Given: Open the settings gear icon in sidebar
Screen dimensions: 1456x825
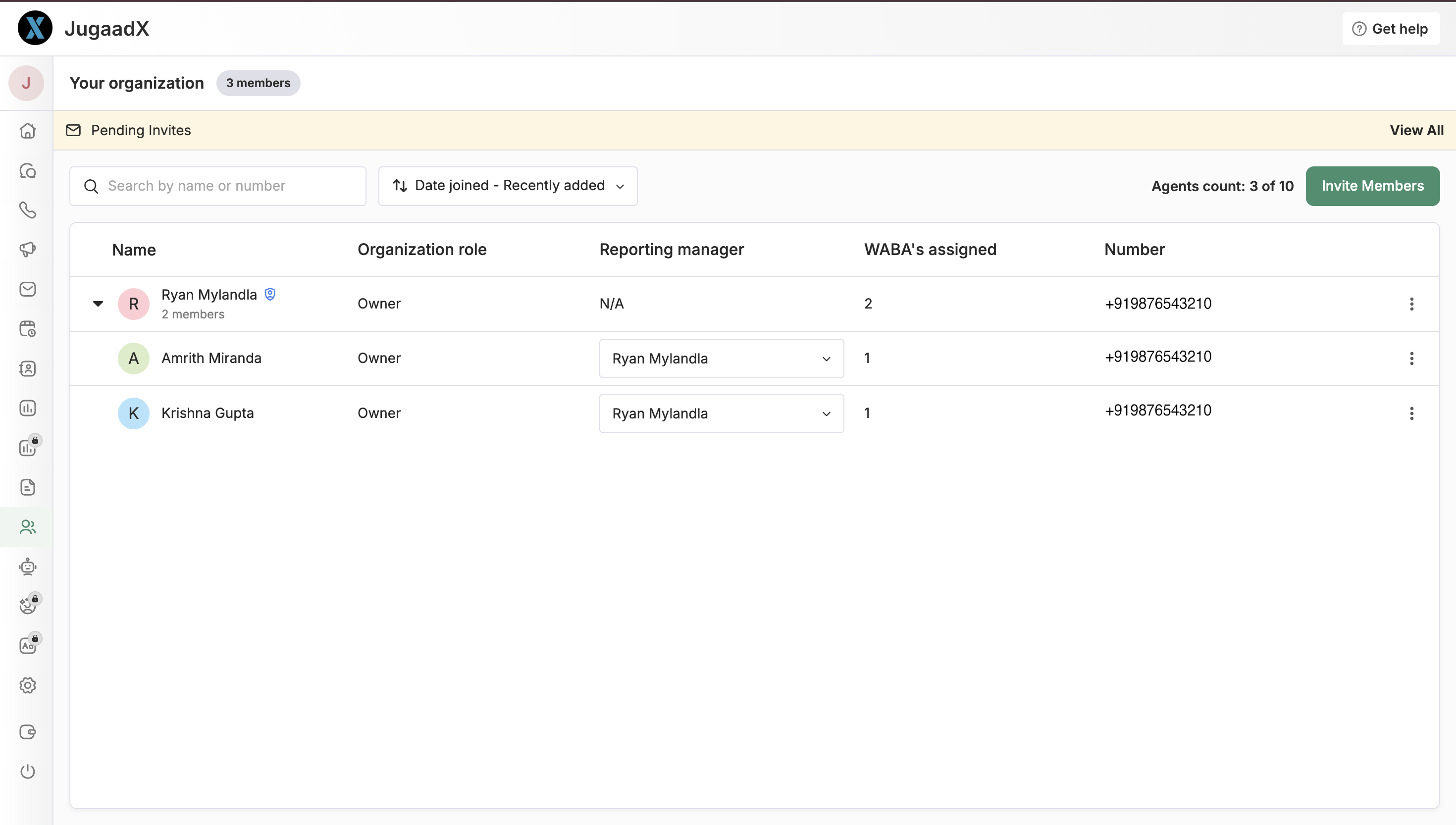Looking at the screenshot, I should pyautogui.click(x=27, y=686).
